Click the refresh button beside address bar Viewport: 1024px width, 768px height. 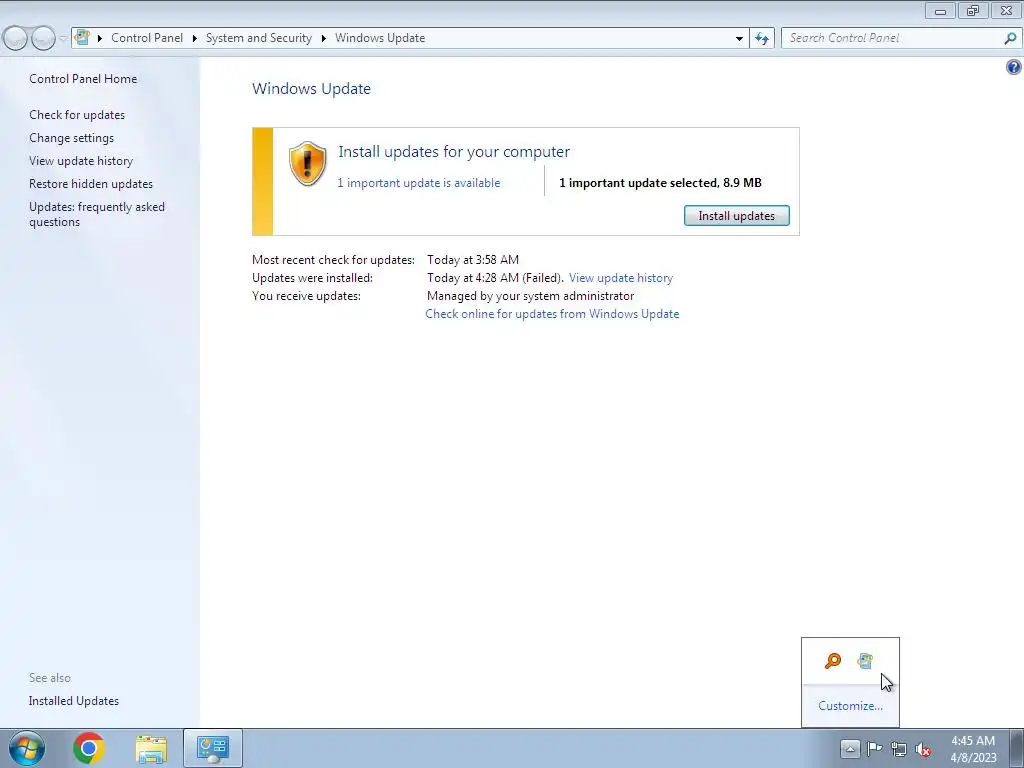[x=762, y=38]
